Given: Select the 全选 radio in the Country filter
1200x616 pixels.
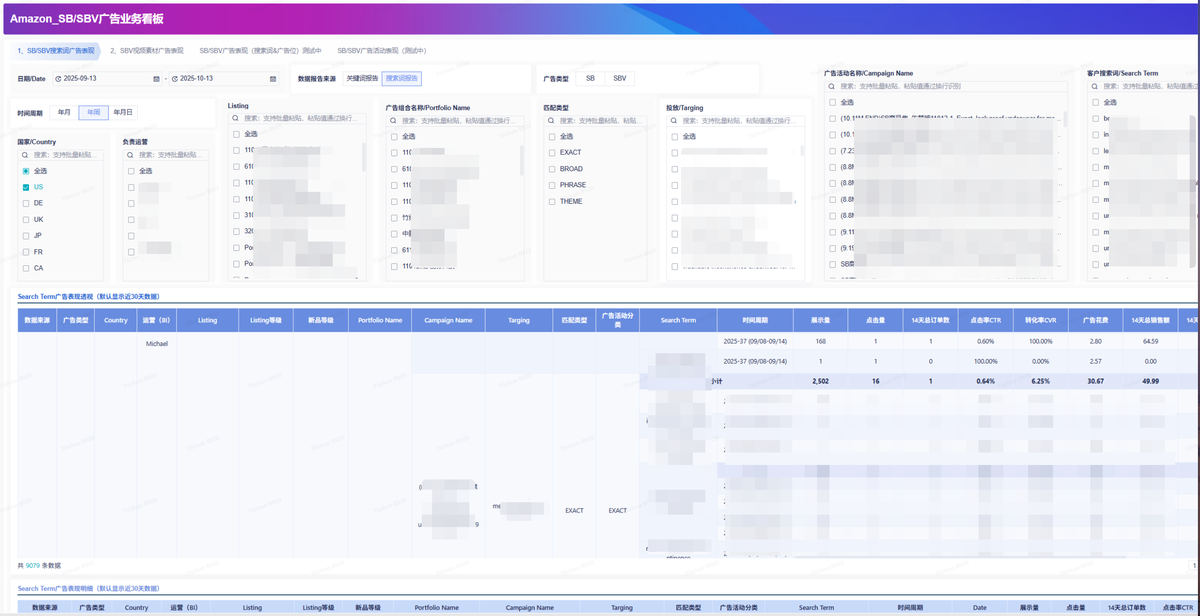Looking at the screenshot, I should tap(26, 171).
